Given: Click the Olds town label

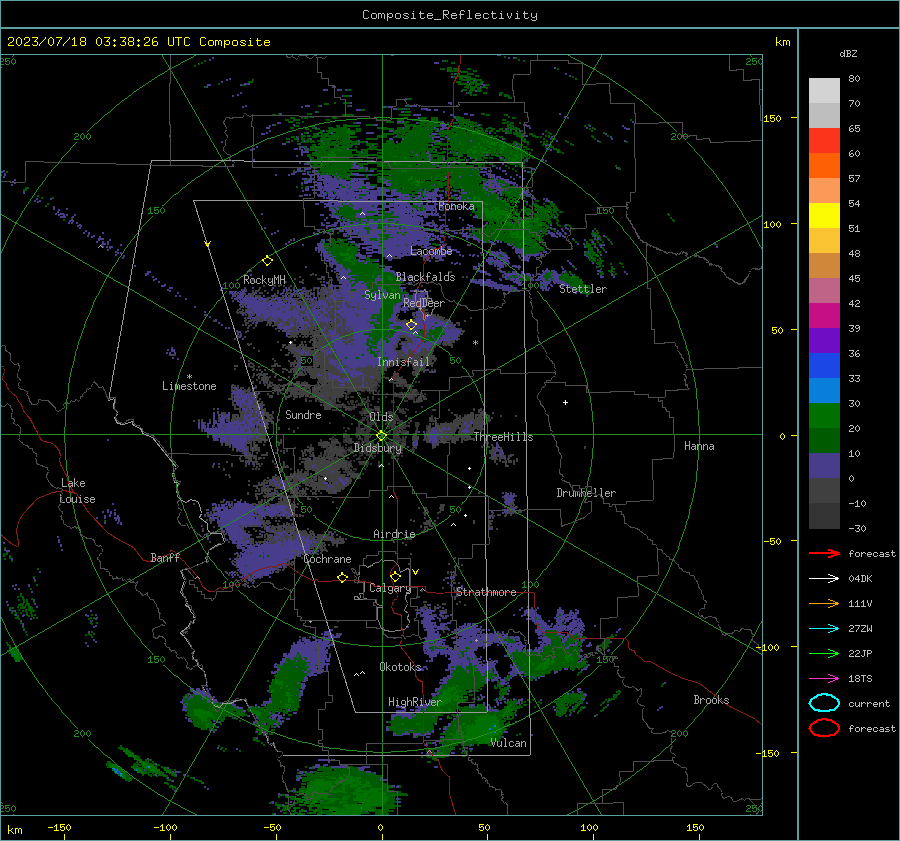Looking at the screenshot, I should [381, 417].
